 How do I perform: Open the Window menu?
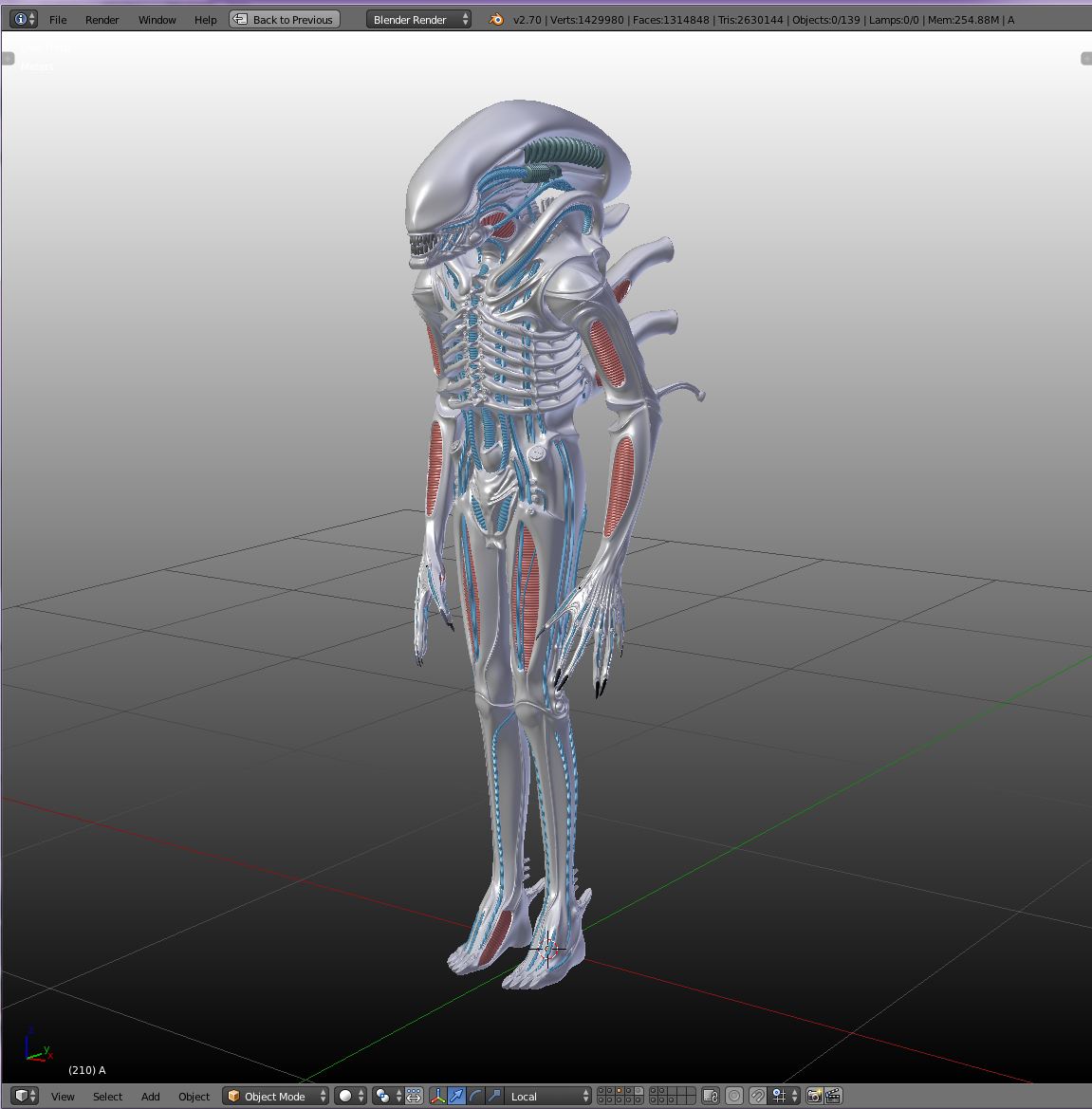[x=157, y=20]
